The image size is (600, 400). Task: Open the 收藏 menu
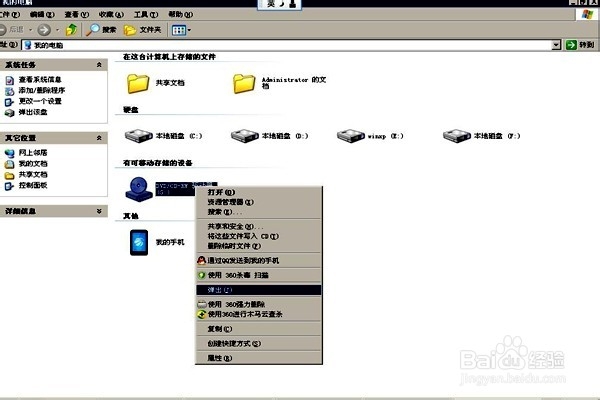(111, 15)
